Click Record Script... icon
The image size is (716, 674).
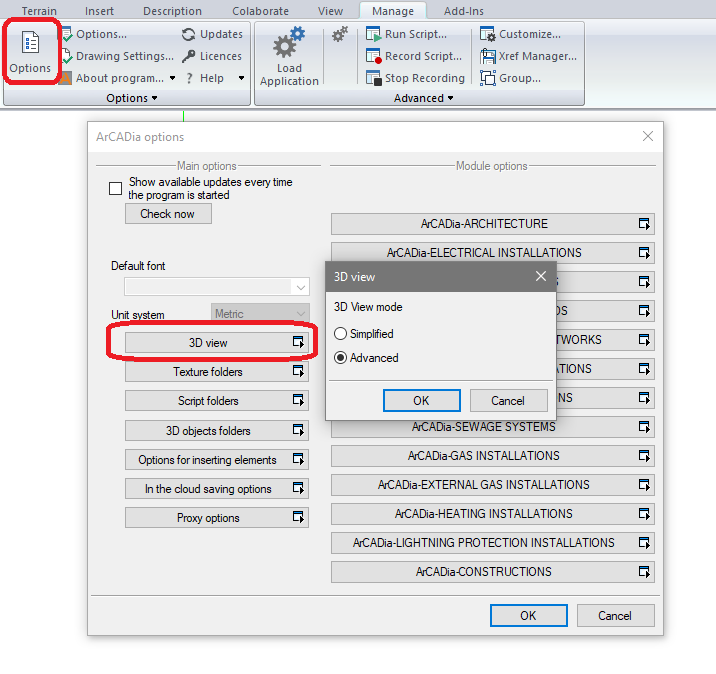click(x=374, y=56)
